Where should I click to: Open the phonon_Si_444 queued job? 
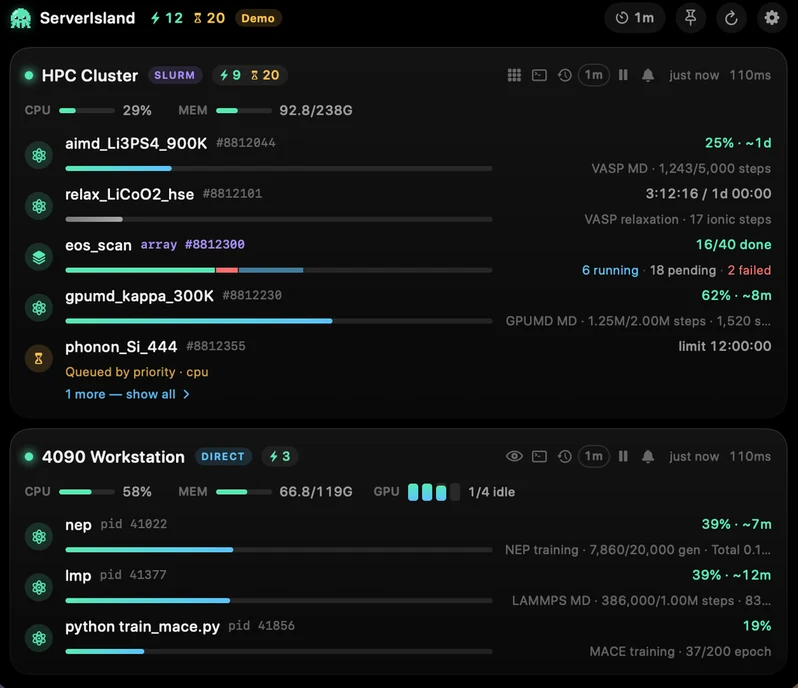398,359
